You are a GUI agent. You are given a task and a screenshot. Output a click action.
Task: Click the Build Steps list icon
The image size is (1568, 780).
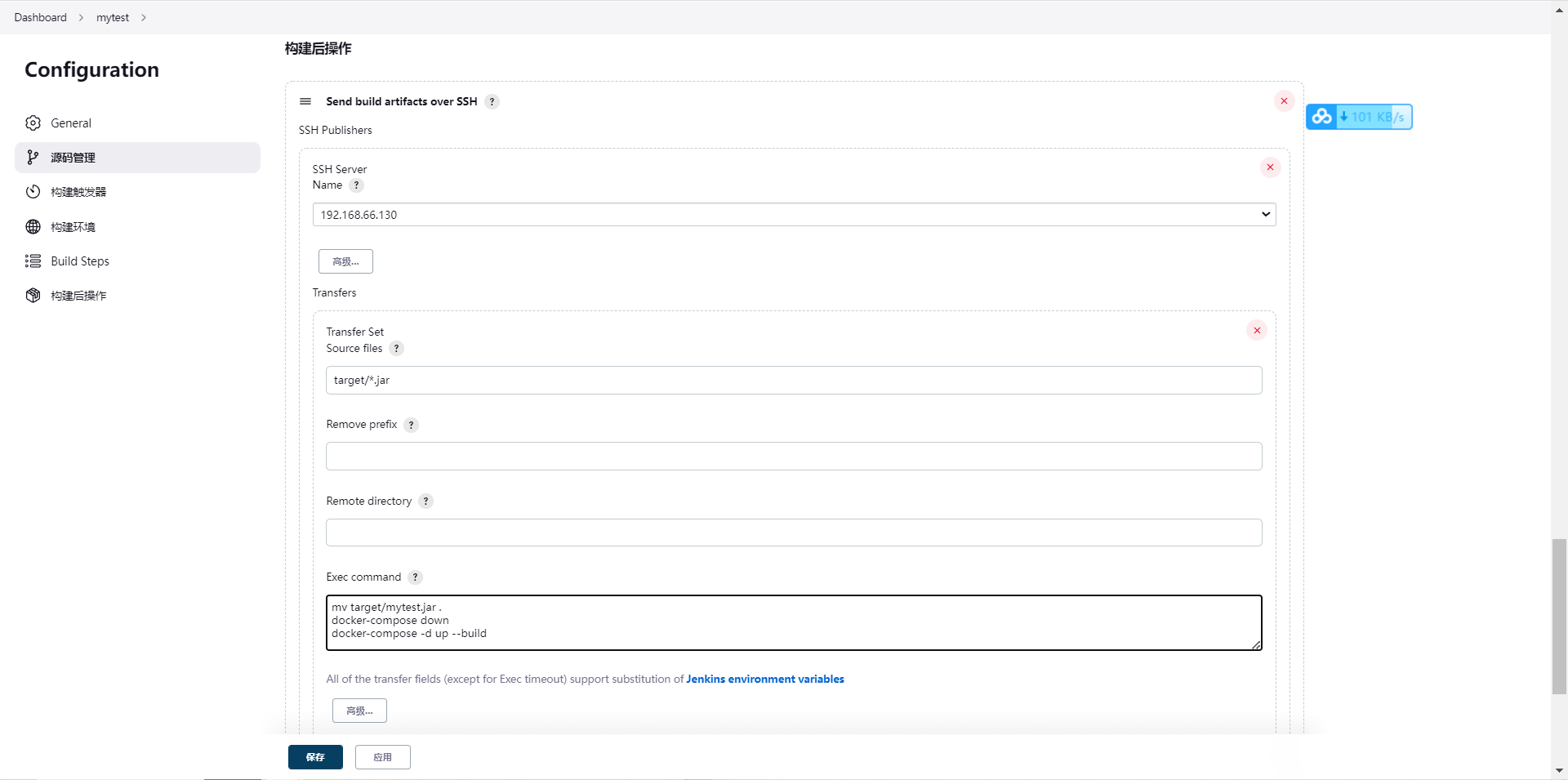click(x=33, y=261)
